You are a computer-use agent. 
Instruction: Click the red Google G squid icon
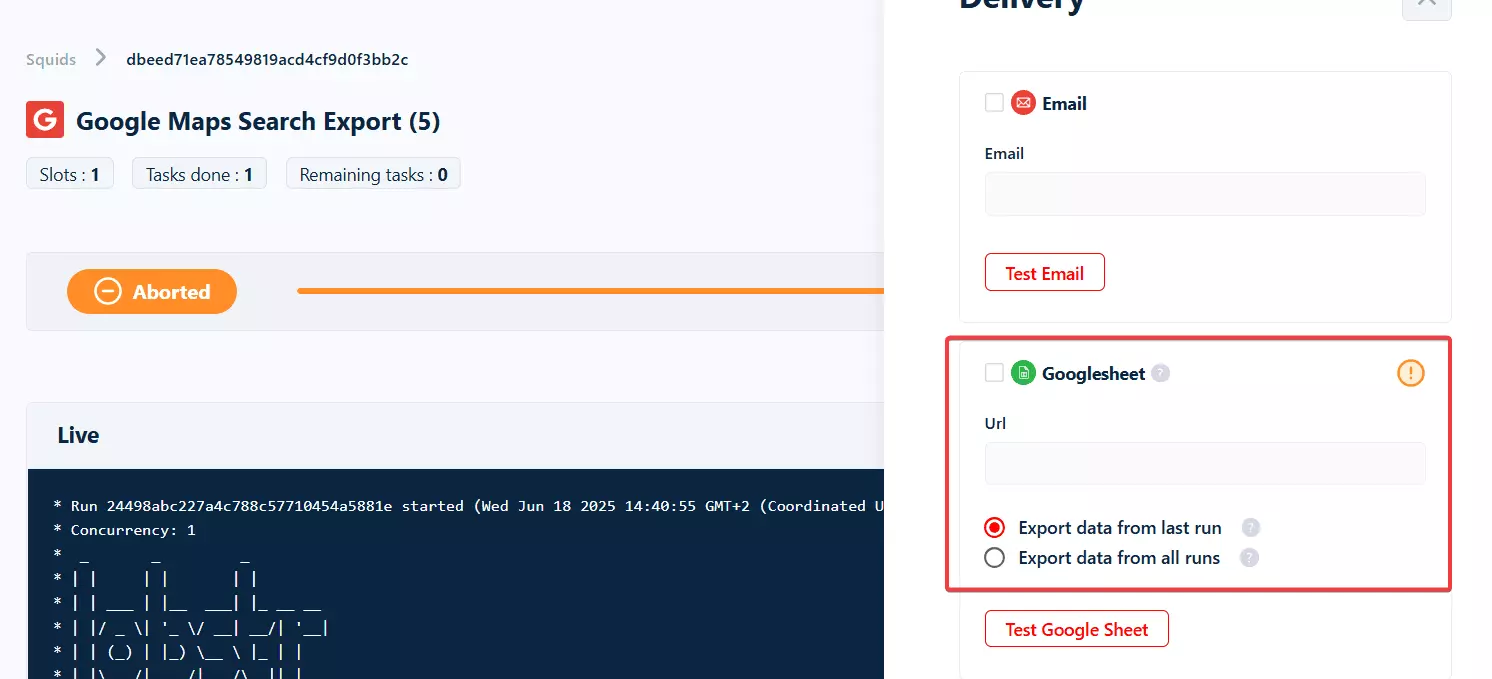(x=45, y=120)
